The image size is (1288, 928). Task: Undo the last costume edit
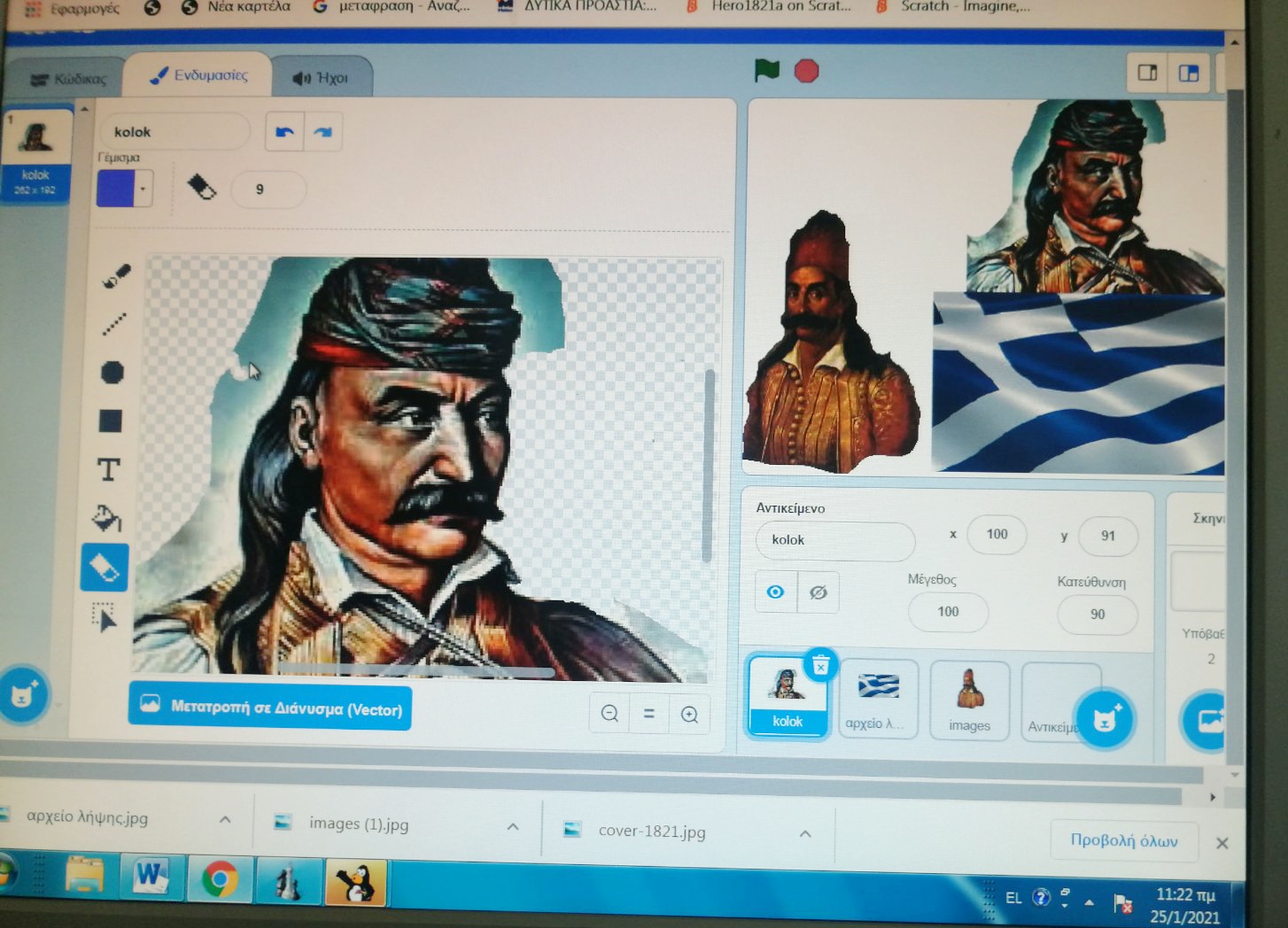(284, 132)
